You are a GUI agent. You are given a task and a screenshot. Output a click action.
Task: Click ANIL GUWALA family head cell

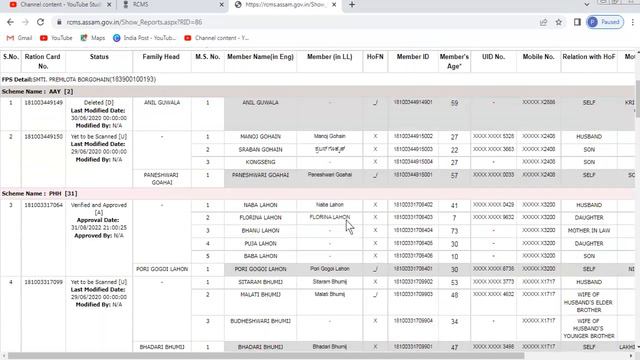162,103
